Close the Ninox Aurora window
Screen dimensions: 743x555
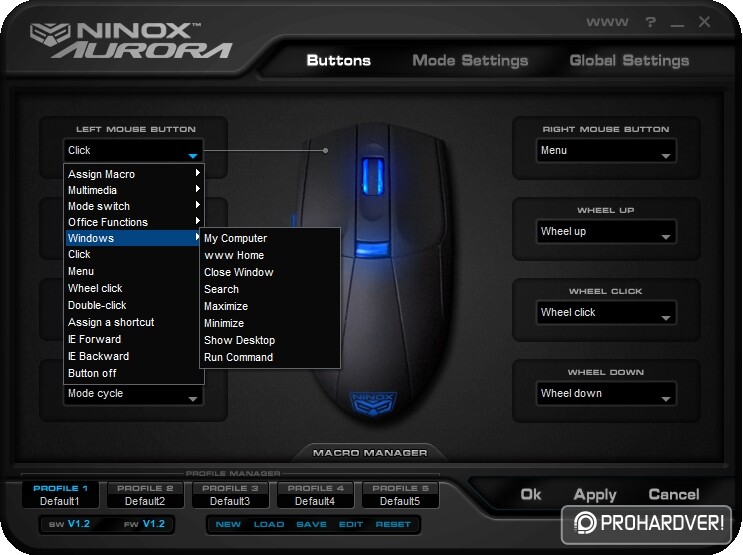704,22
